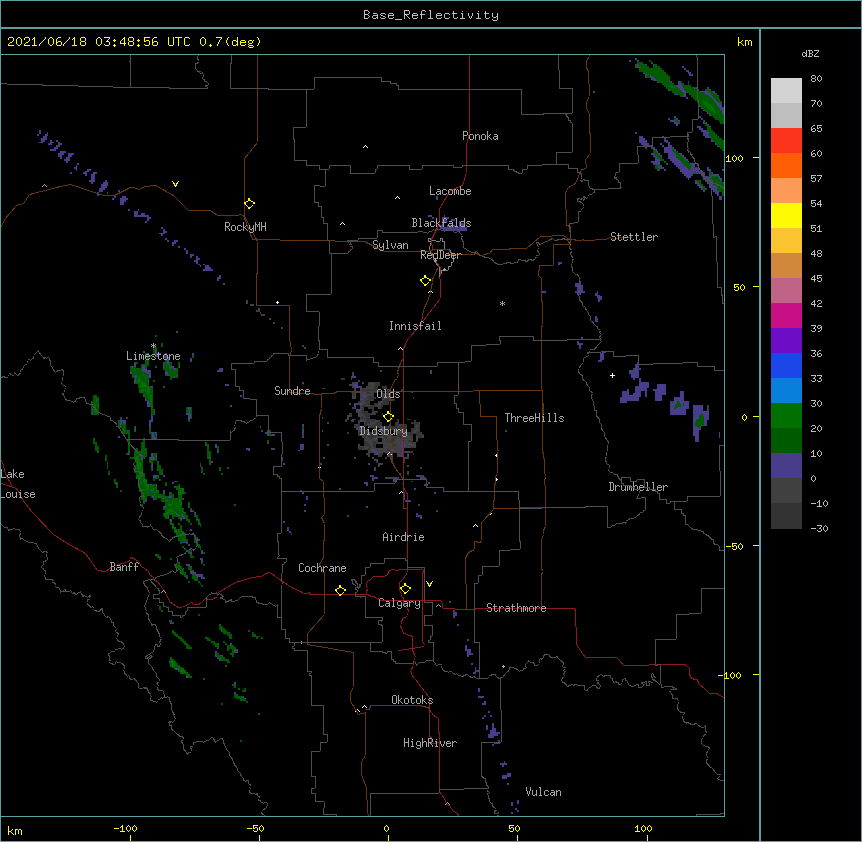
Task: Click the Sylvan label
Action: click(390, 245)
